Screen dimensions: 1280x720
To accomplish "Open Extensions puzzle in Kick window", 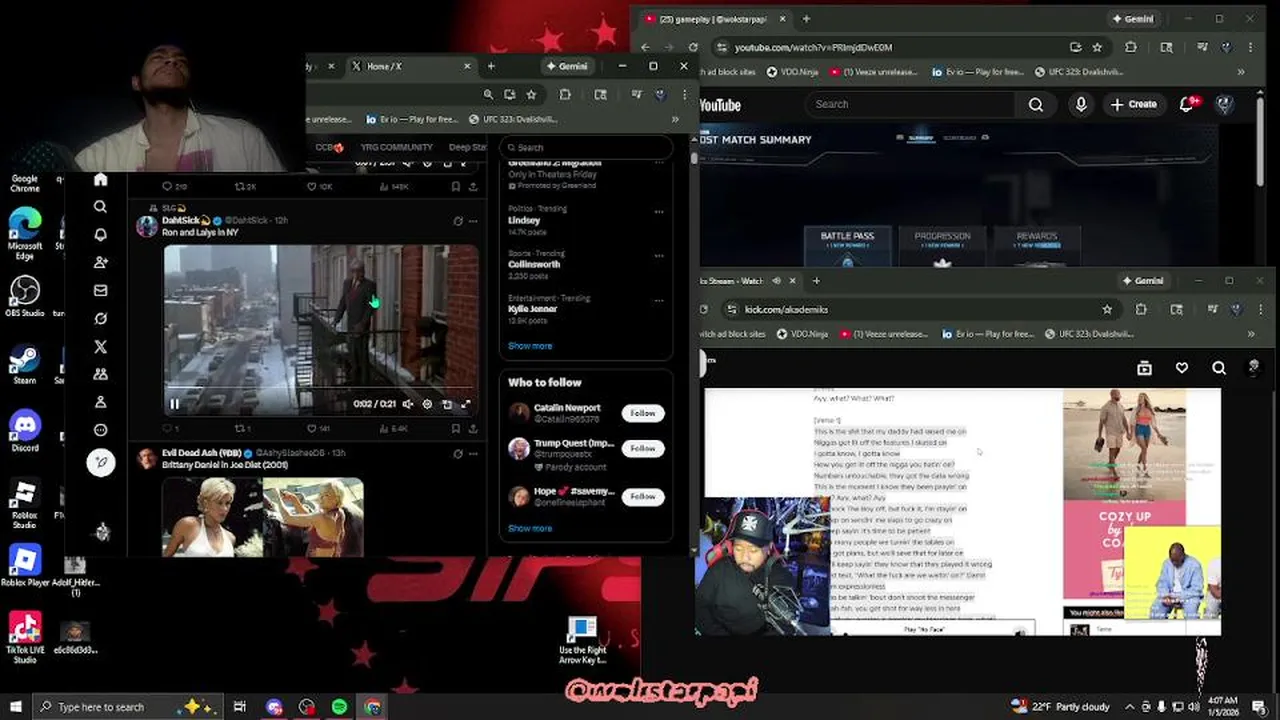I will coord(1141,309).
